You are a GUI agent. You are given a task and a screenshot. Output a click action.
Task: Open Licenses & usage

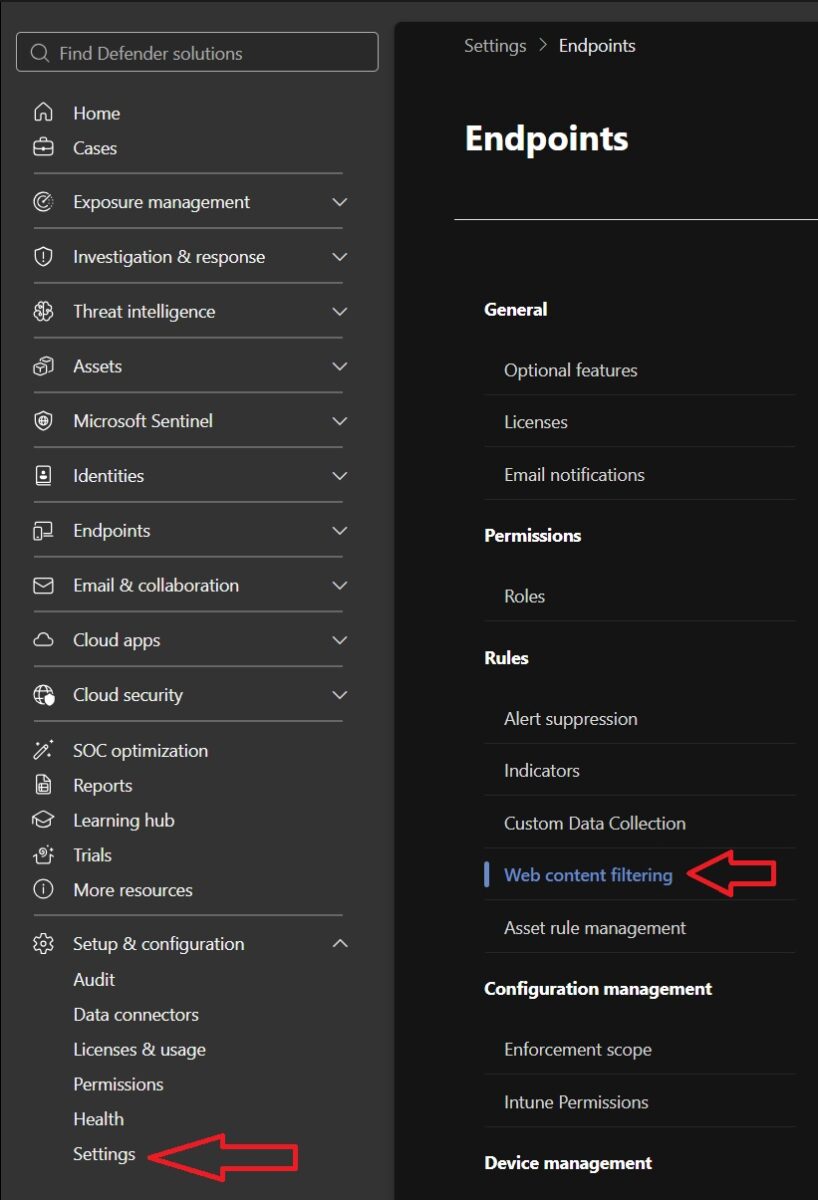[139, 1049]
